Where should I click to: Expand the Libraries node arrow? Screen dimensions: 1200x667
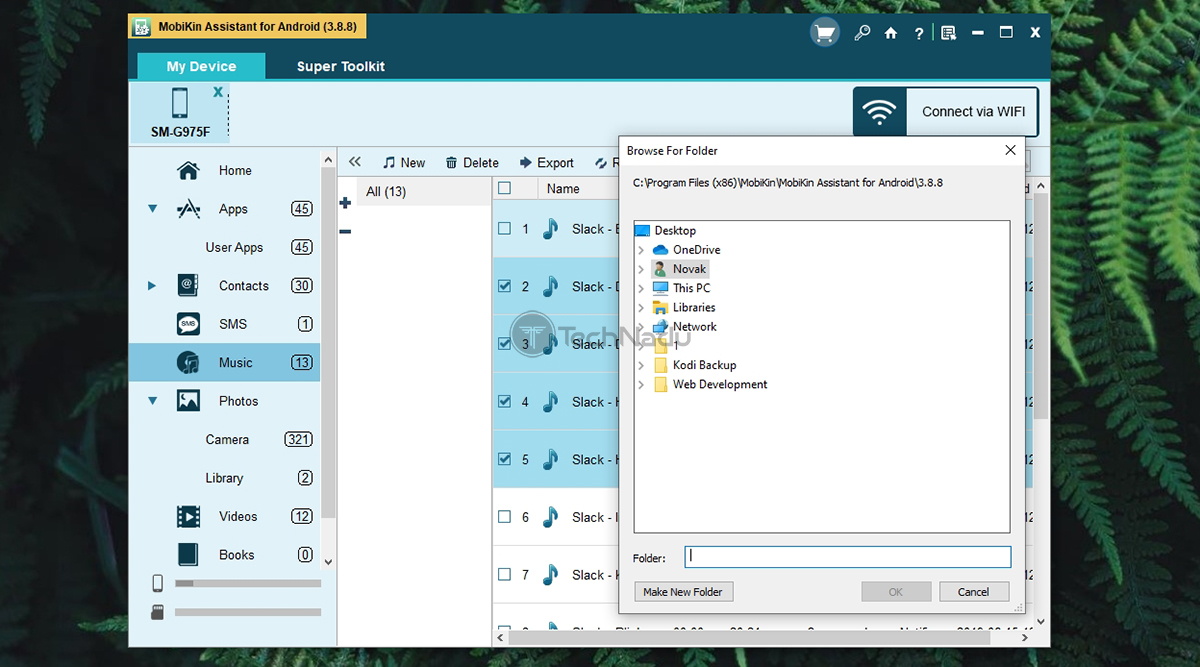click(641, 307)
